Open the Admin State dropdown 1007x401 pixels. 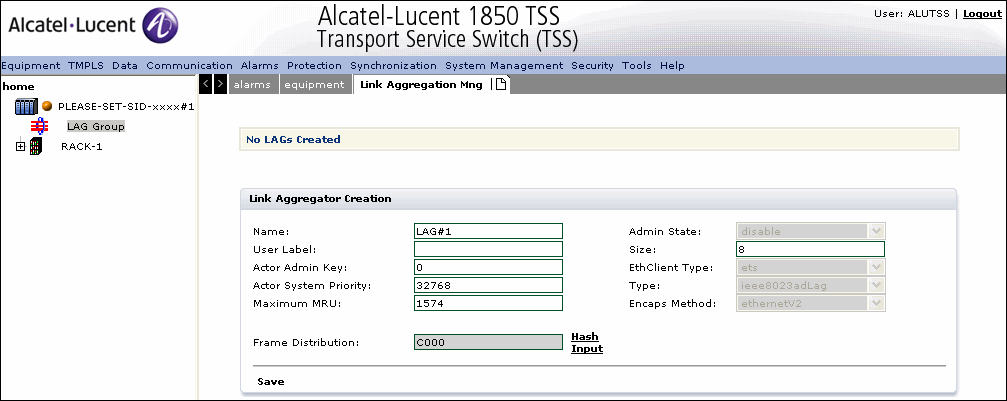(x=810, y=231)
